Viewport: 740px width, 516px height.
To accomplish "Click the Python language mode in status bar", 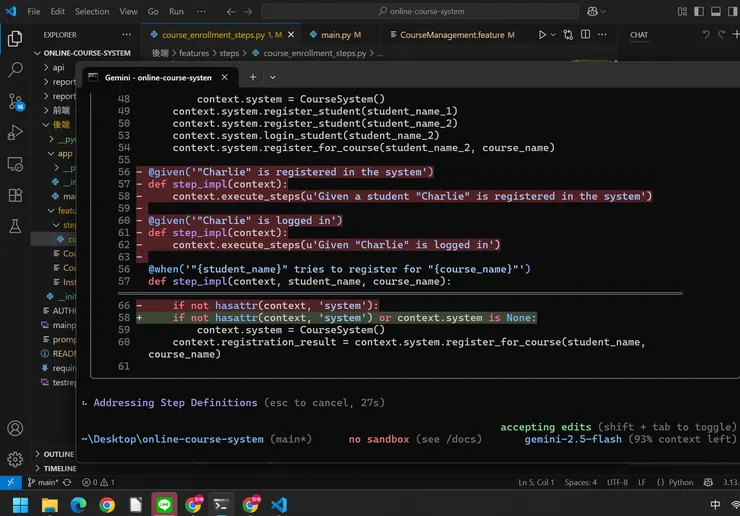I will pos(680,482).
